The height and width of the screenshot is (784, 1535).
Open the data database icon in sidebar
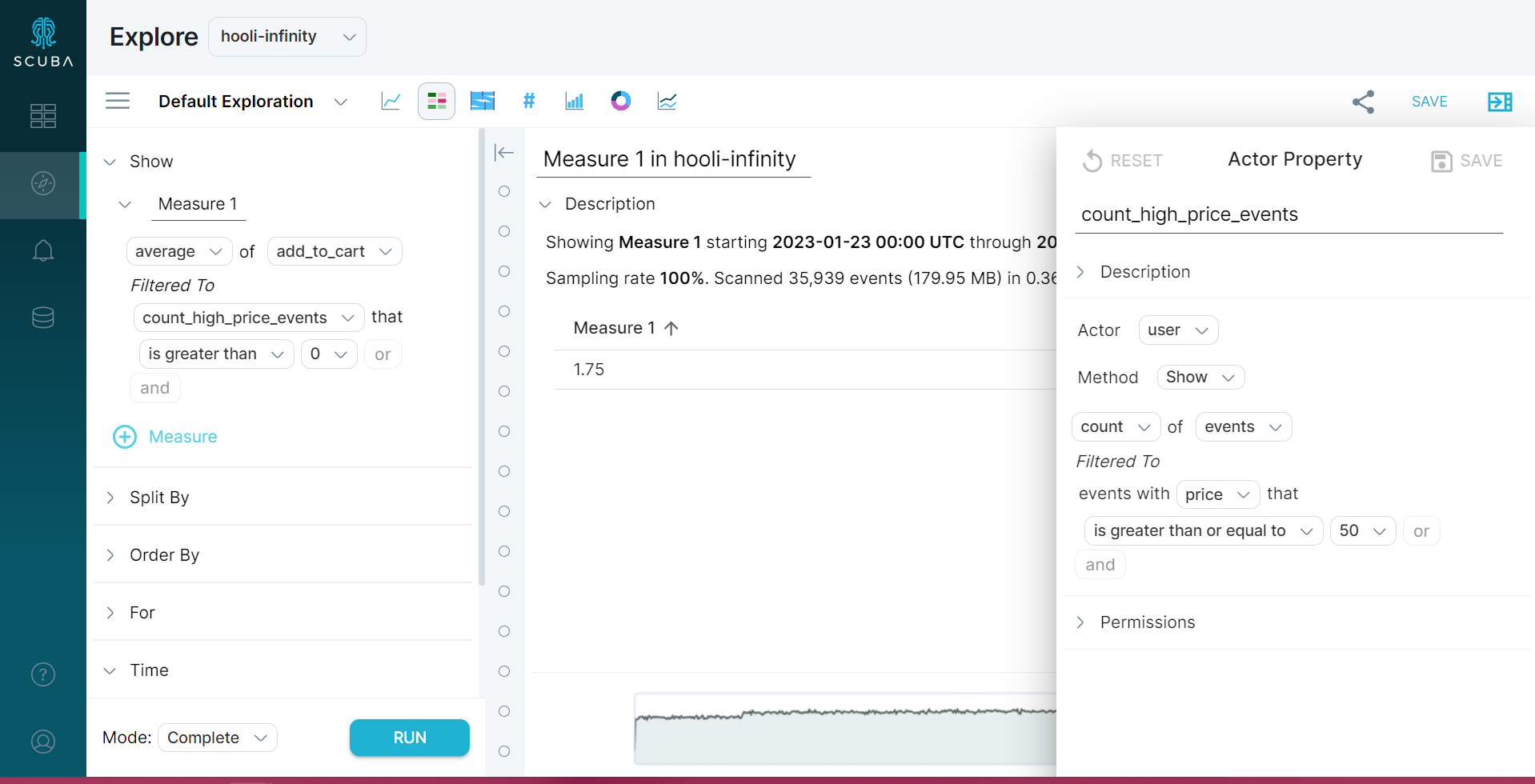pyautogui.click(x=43, y=318)
